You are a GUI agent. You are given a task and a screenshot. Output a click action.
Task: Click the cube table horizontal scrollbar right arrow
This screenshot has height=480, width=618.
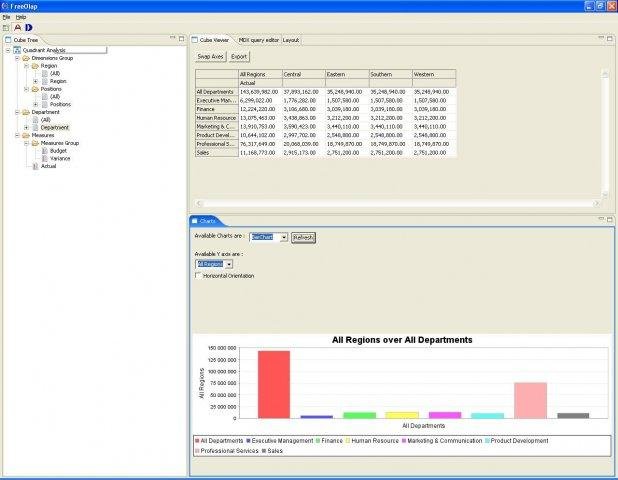coord(596,203)
